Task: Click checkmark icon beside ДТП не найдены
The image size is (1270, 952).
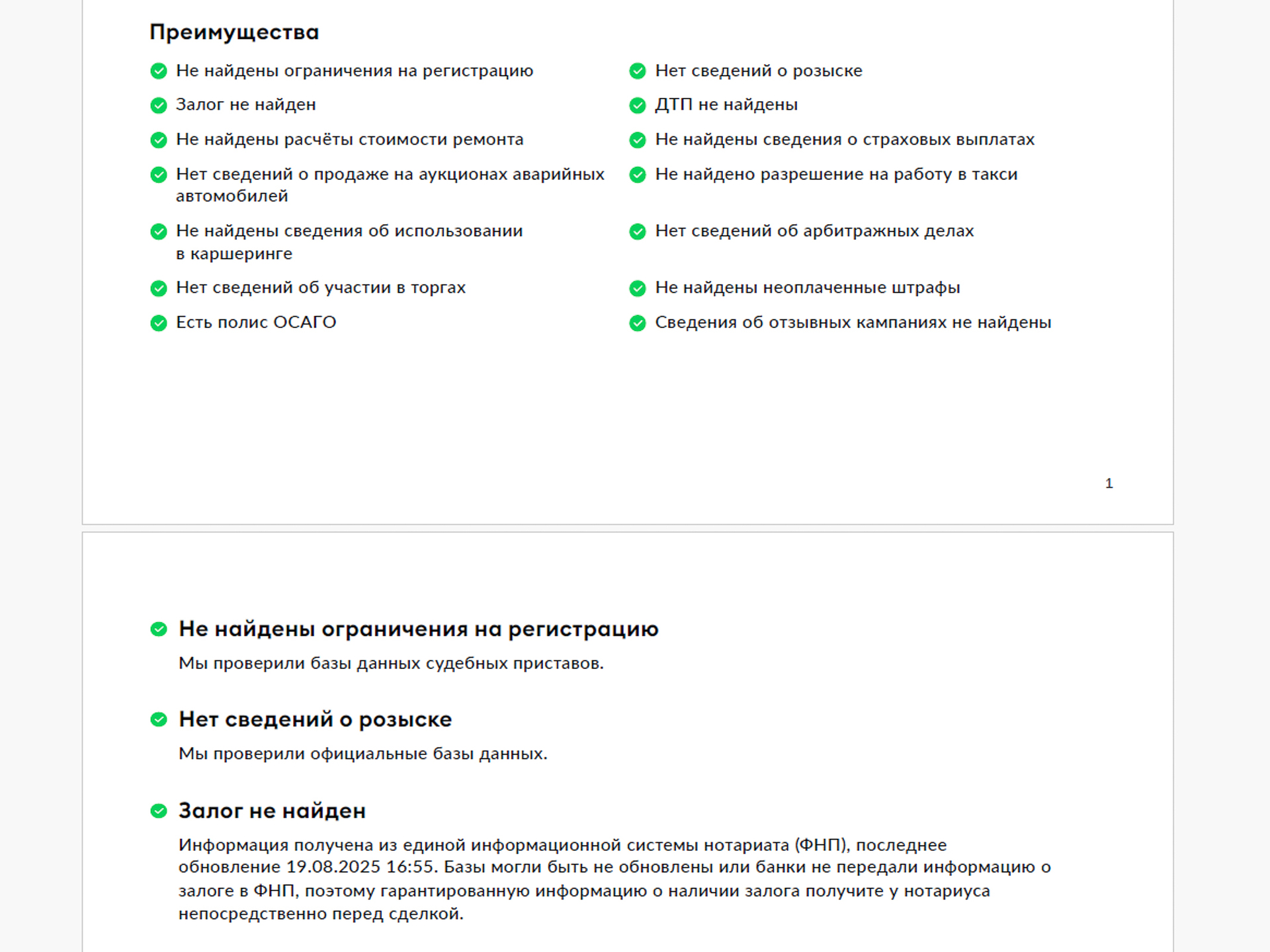Action: coord(638,105)
